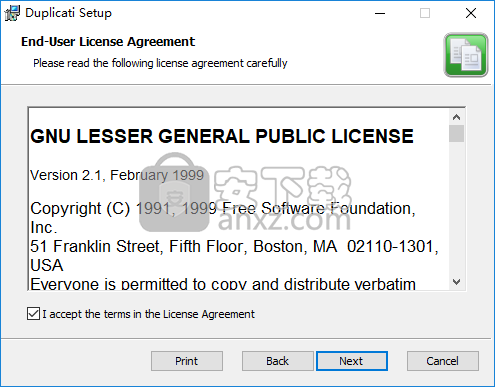Click the license scrollbar down arrow
The width and height of the screenshot is (495, 387).
(x=456, y=282)
